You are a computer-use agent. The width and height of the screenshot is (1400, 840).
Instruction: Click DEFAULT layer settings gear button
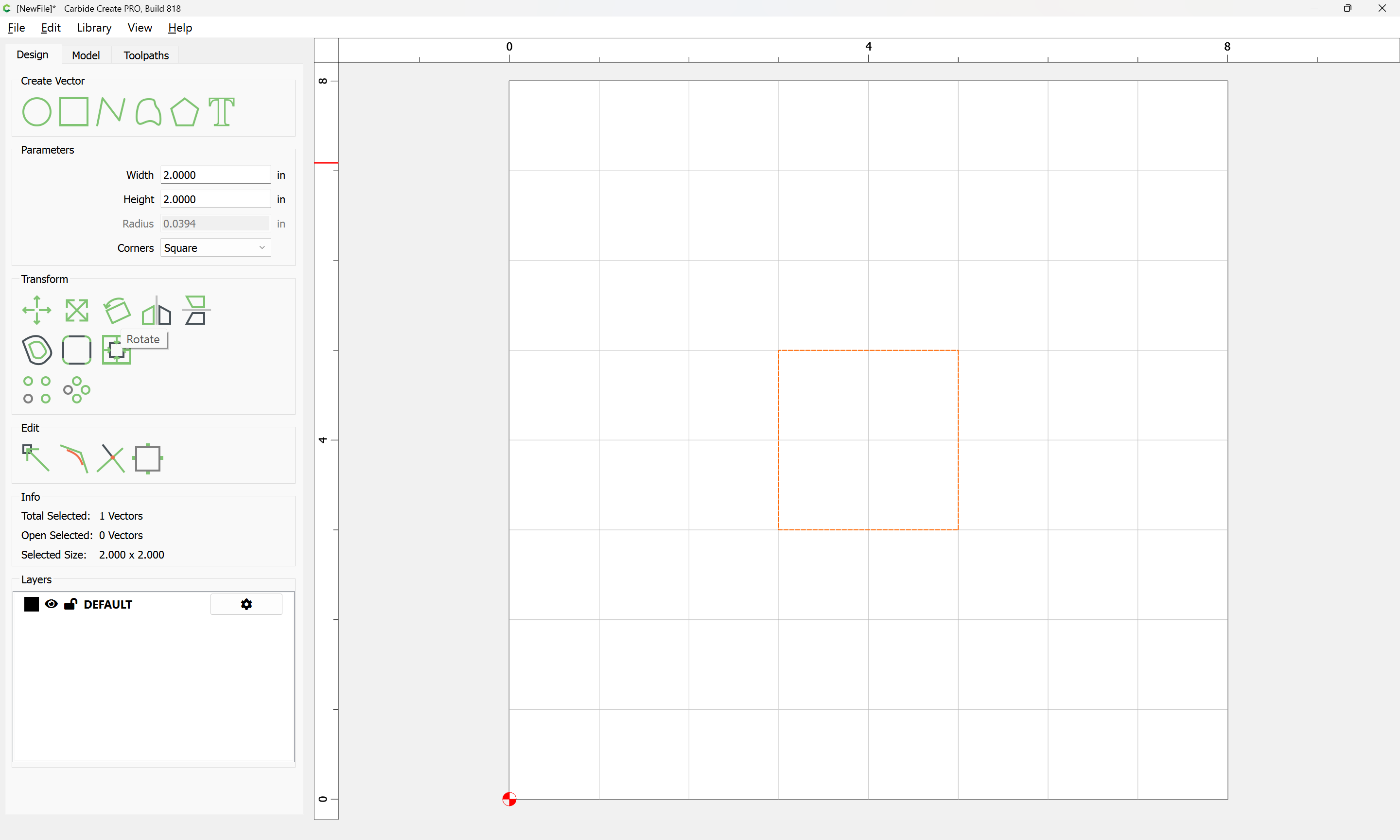(246, 604)
